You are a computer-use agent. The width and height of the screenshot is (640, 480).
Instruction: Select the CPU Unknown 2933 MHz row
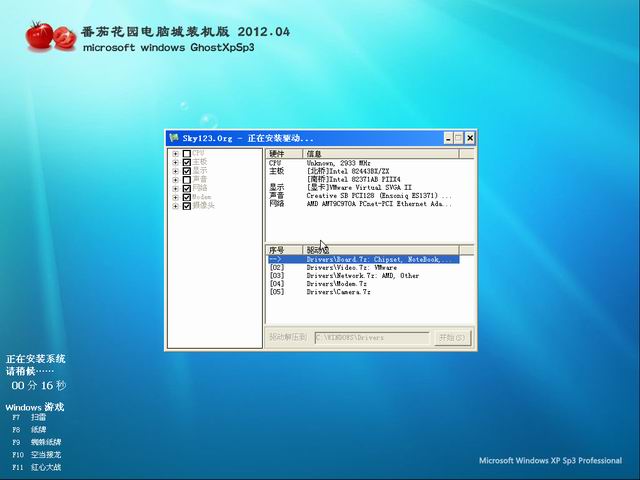(363, 163)
